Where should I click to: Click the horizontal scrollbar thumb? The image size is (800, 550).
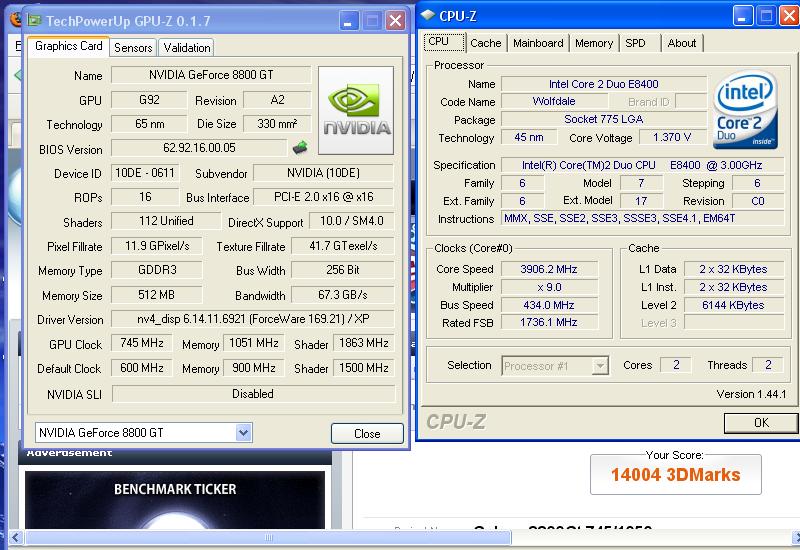click(x=268, y=537)
